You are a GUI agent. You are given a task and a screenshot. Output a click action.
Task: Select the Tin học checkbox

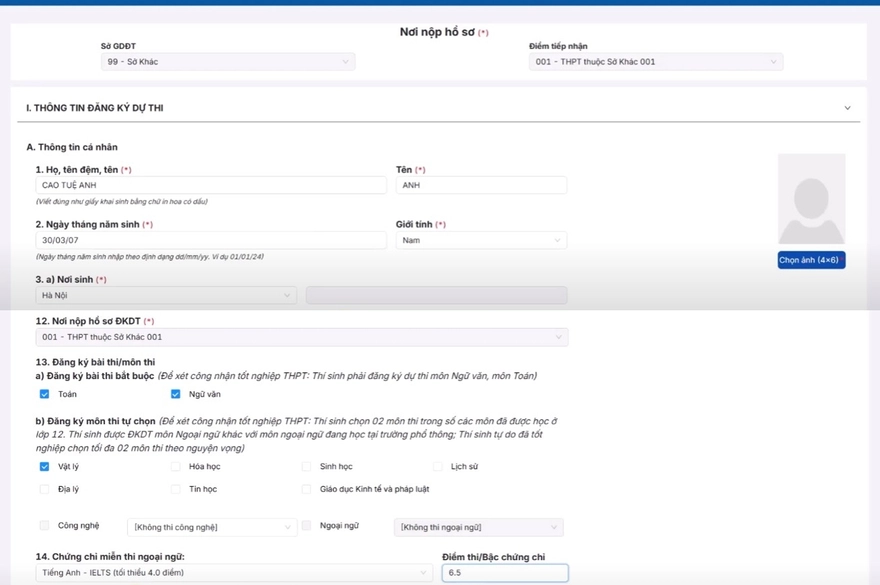pyautogui.click(x=175, y=490)
